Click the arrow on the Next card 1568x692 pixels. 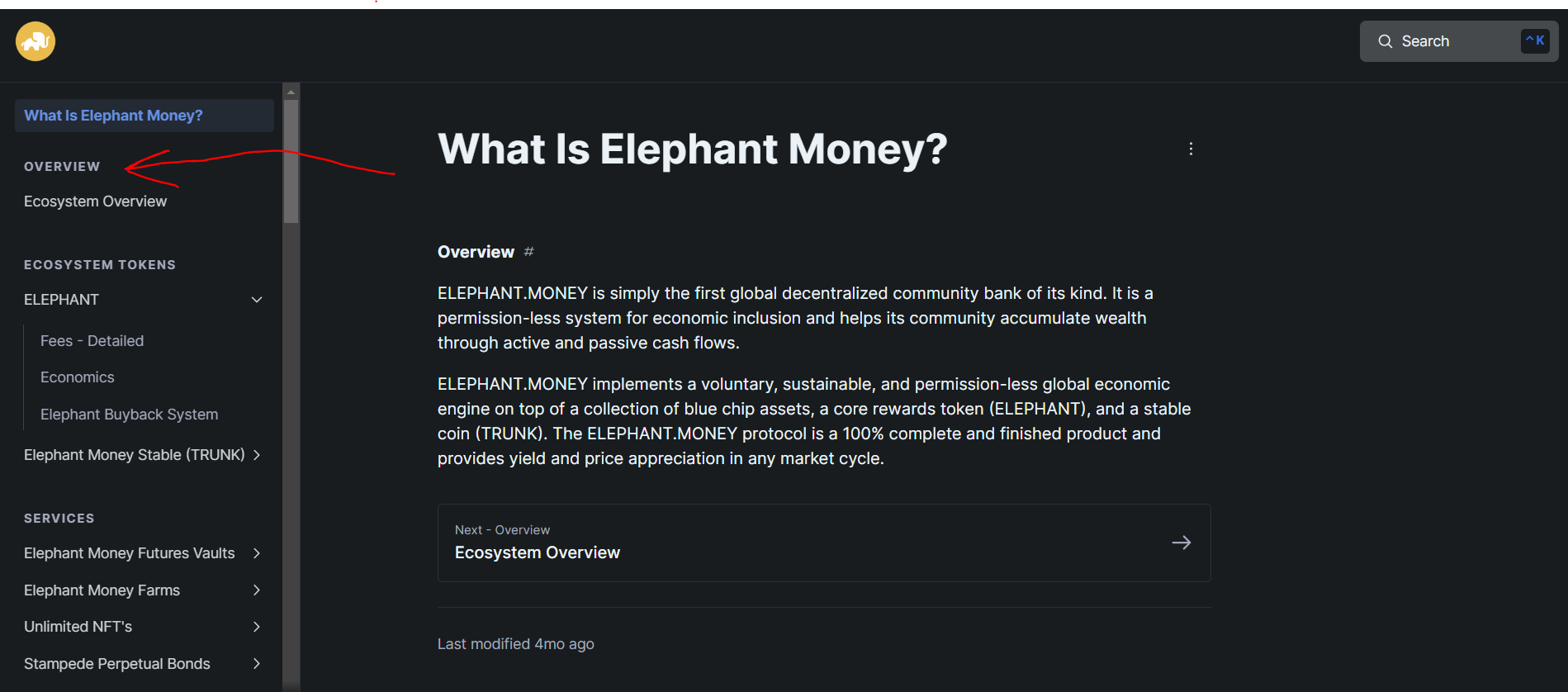click(1182, 543)
